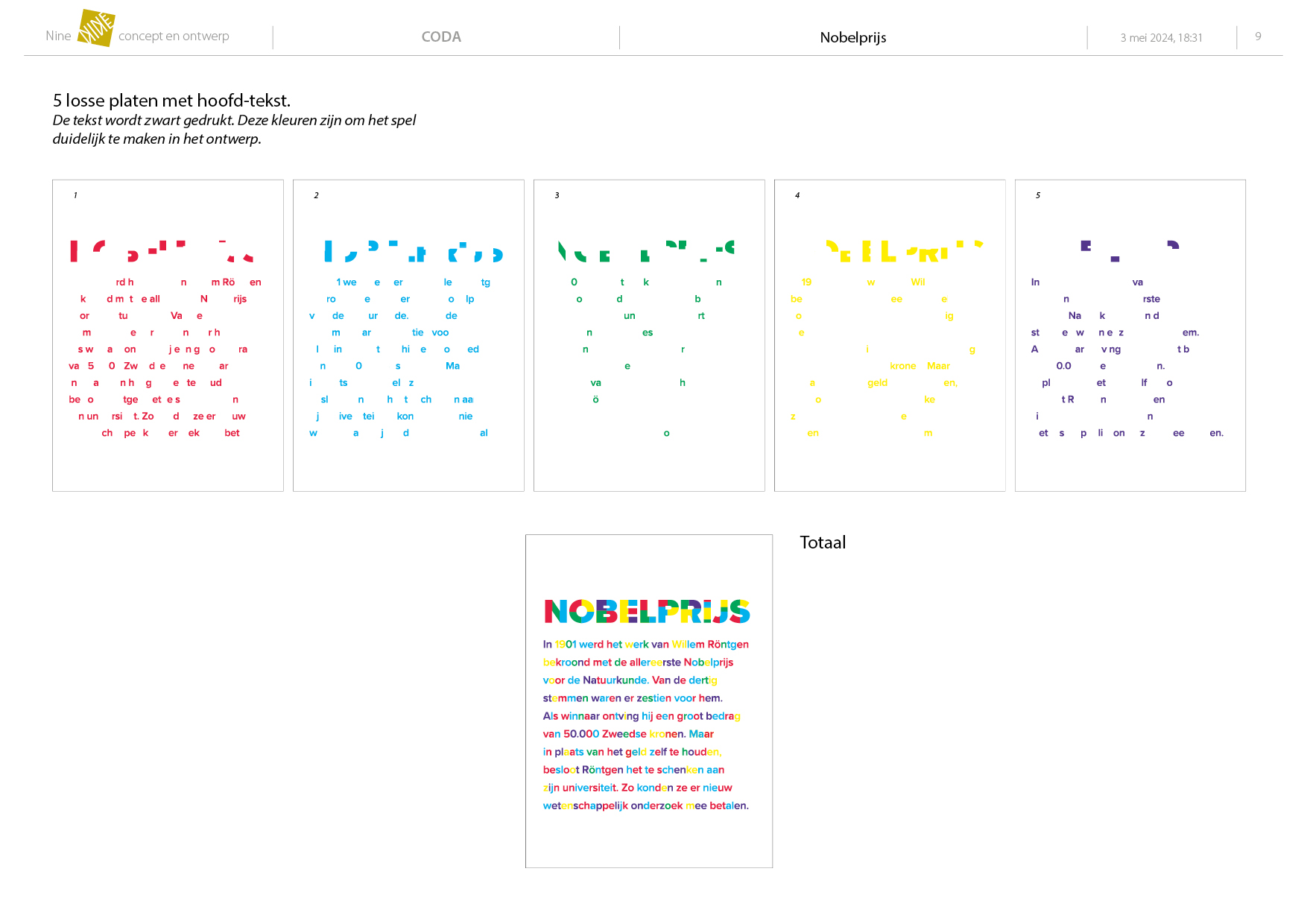This screenshot has height=924, width=1307.
Task: Click the blue title fragments on plate 2
Action: point(414,251)
